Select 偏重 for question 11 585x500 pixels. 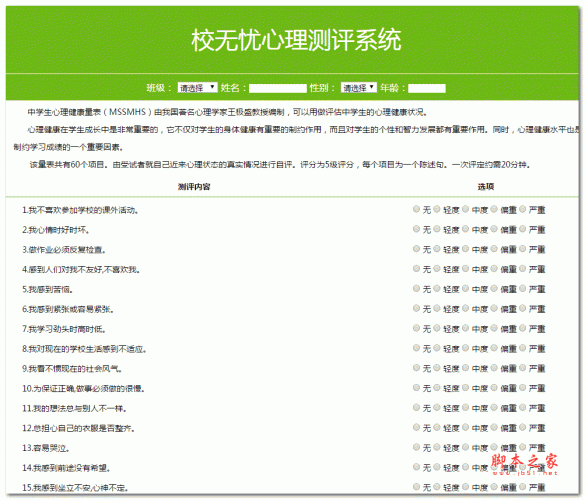[494, 407]
